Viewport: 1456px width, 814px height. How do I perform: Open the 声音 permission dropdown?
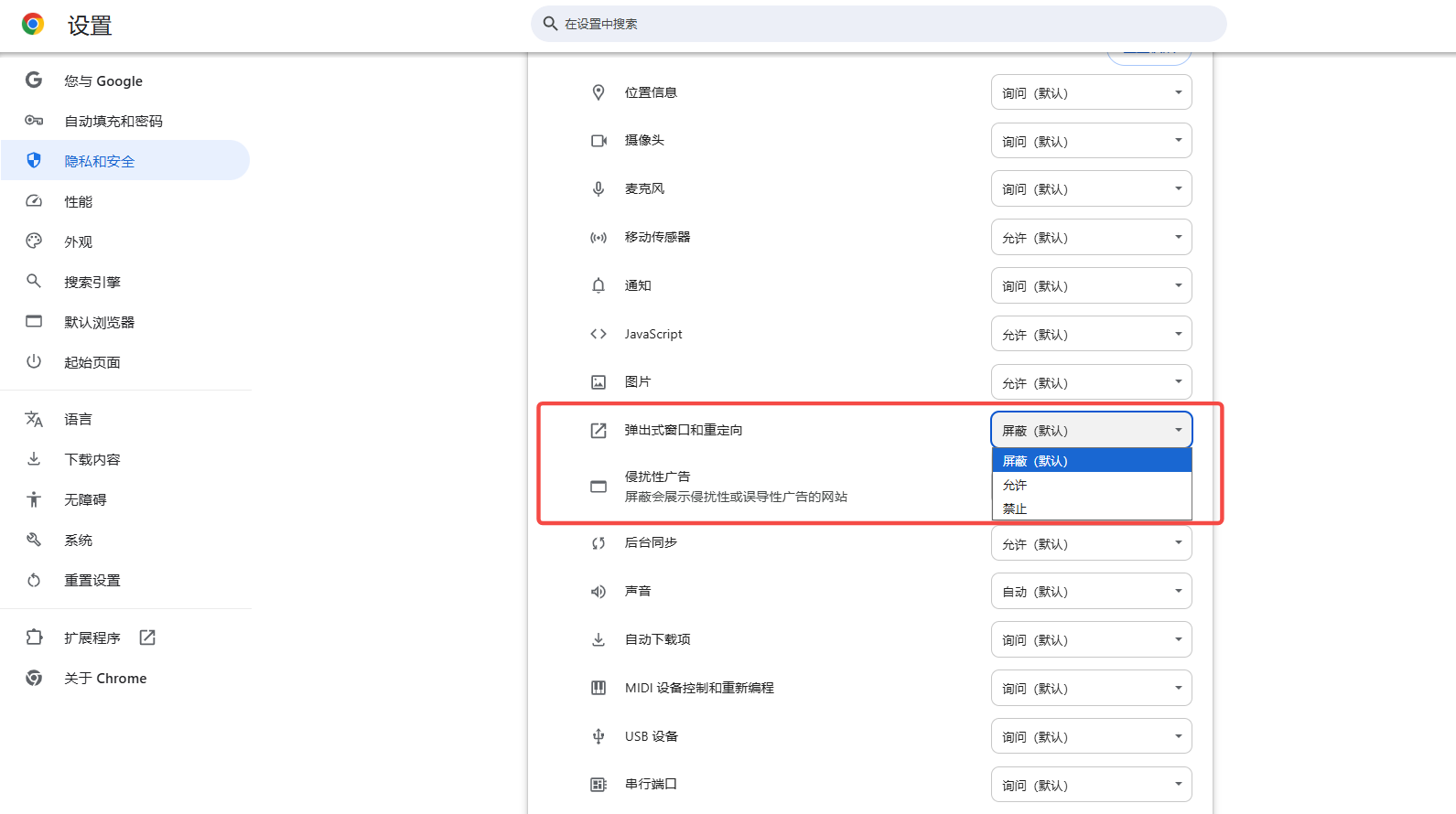(1092, 591)
